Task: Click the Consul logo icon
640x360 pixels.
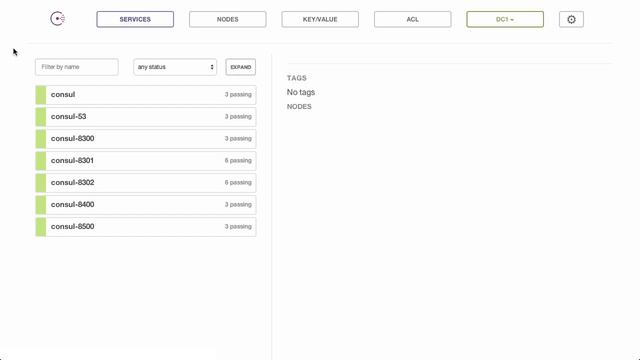Action: [58, 19]
